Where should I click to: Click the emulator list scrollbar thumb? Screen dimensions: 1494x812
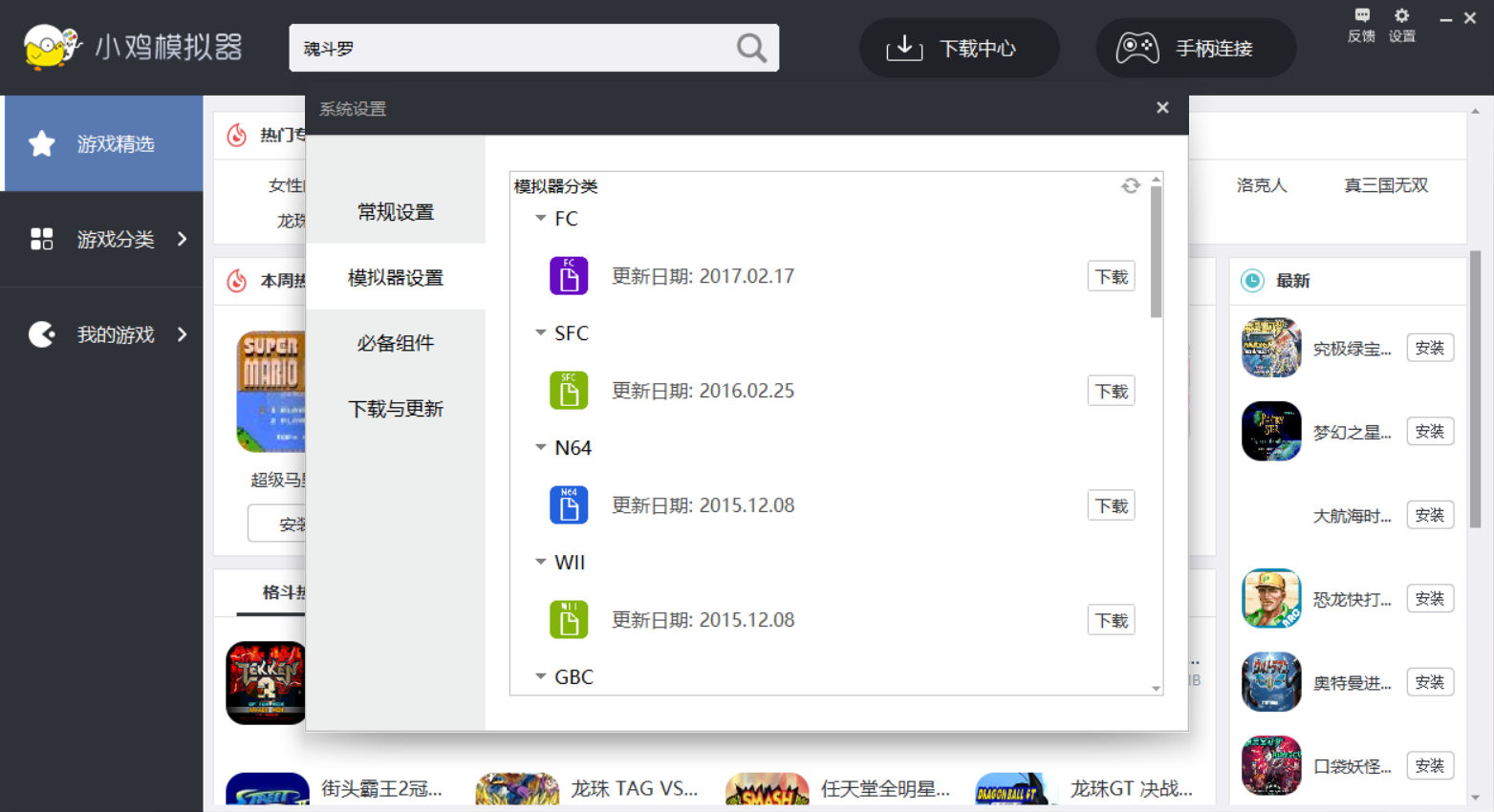pyautogui.click(x=1156, y=251)
